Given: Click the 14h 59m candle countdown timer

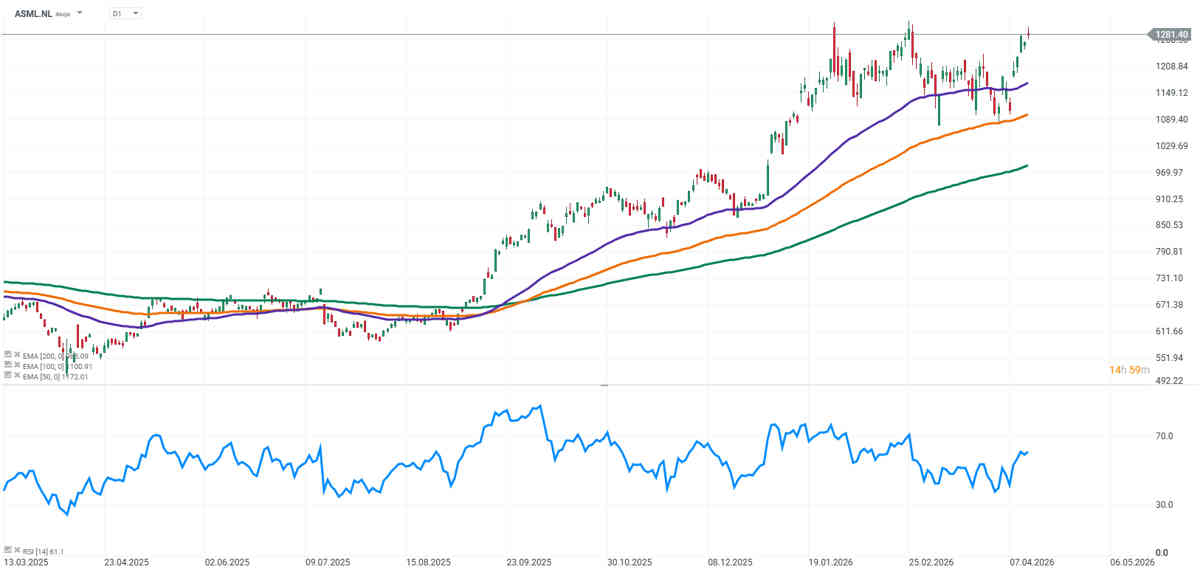Looking at the screenshot, I should click(1127, 370).
